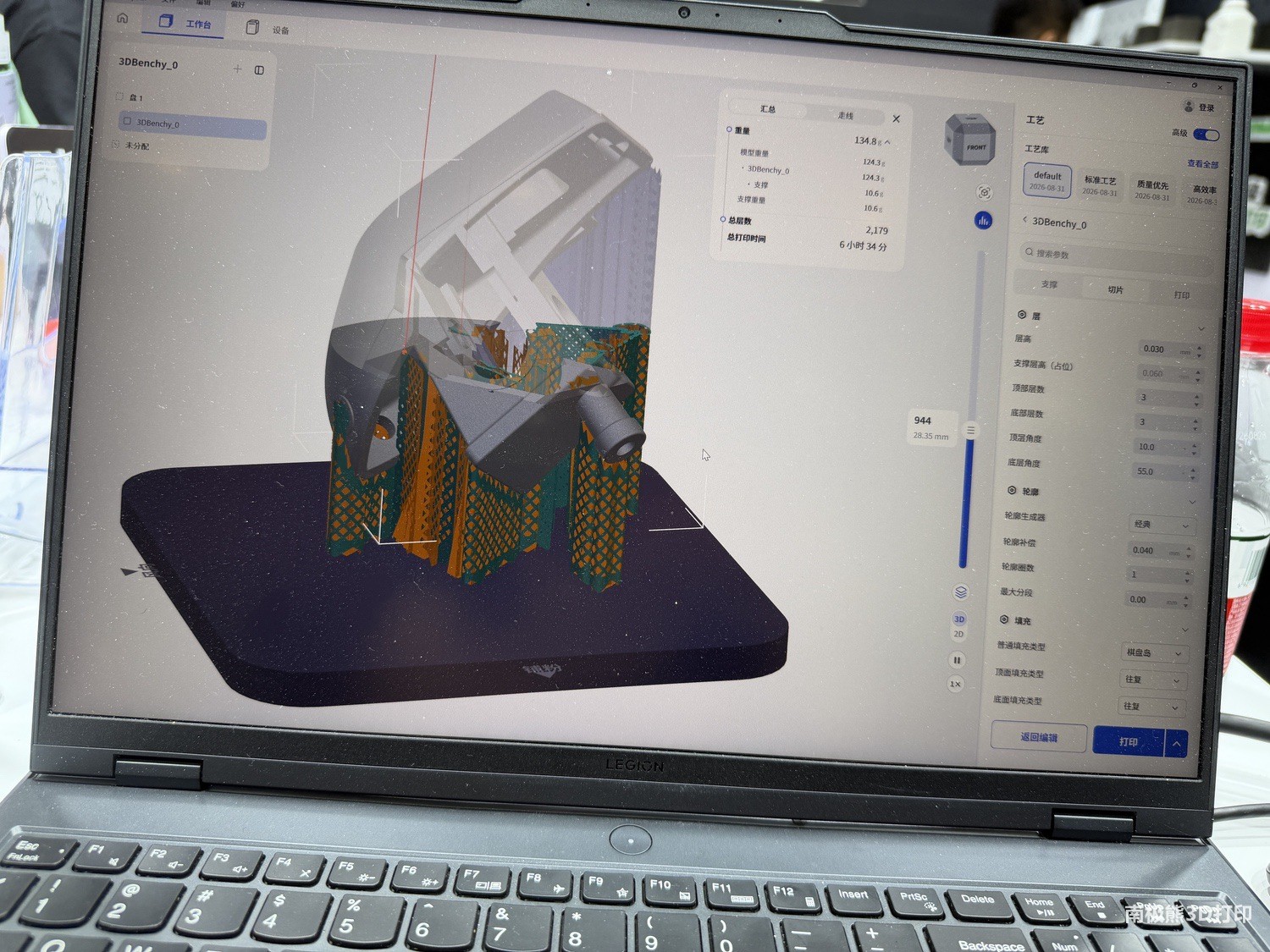Collapse the 层 section chevron
The width and height of the screenshot is (1270, 952).
coord(1201,328)
